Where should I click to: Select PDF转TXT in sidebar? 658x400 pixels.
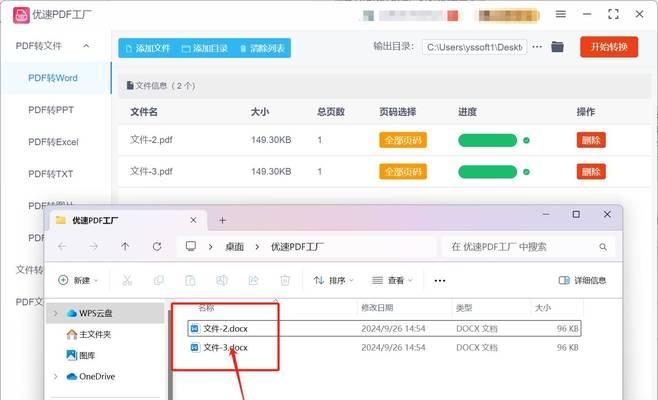(x=51, y=174)
